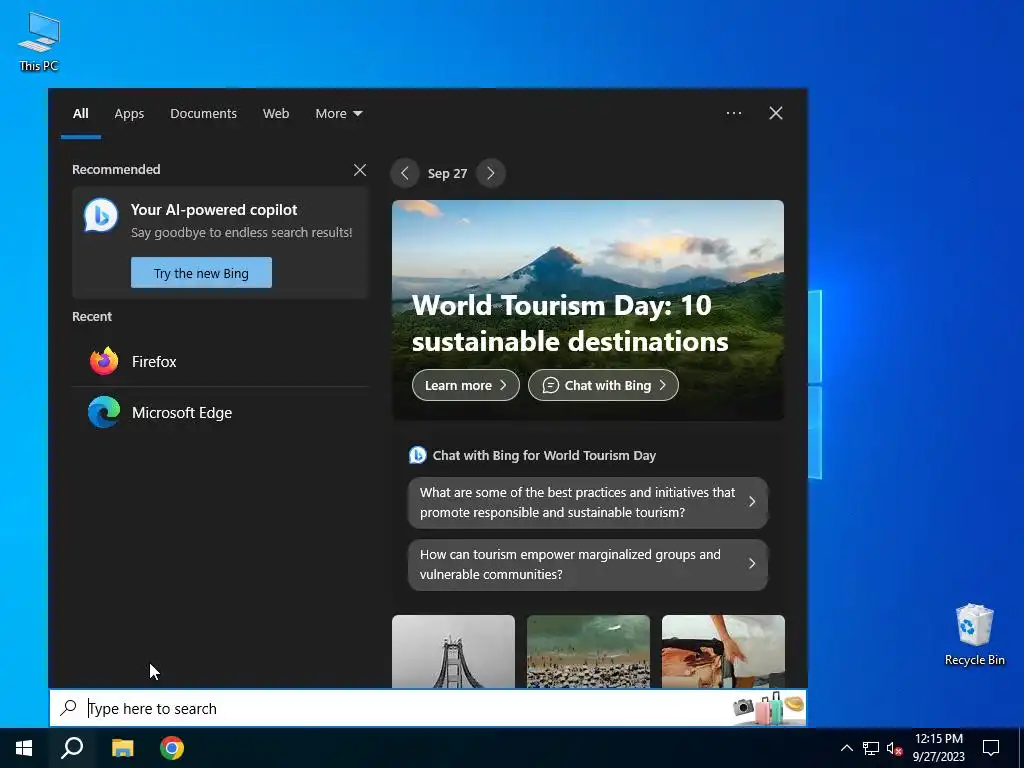
Task: Click the Windows Start button
Action: click(x=24, y=748)
